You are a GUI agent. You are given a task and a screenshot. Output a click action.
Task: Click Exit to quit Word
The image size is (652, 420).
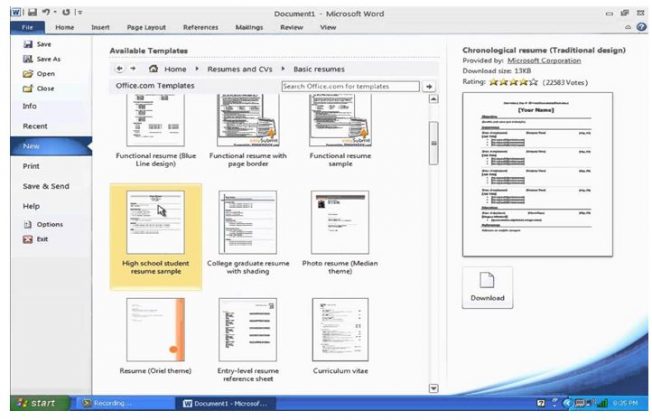click(36, 239)
